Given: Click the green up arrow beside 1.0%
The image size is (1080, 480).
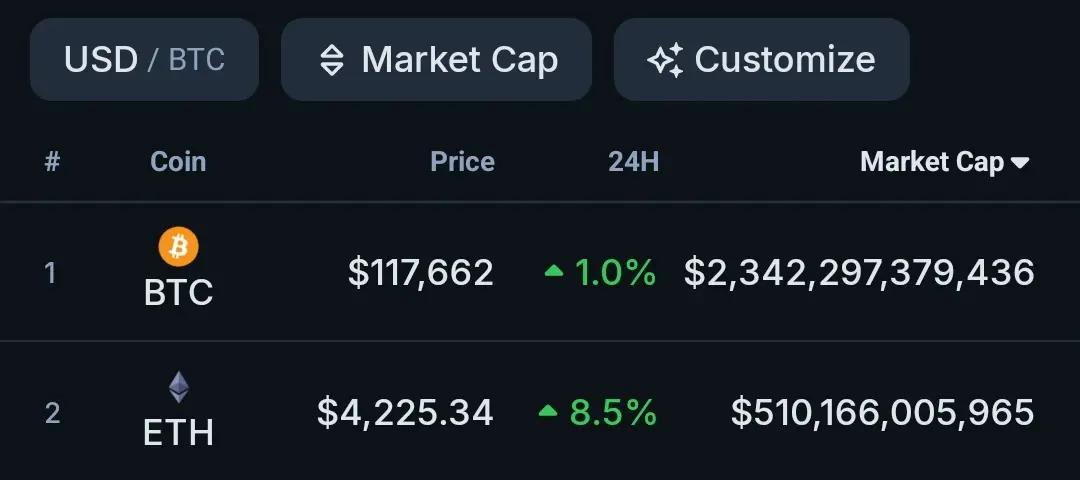Looking at the screenshot, I should (x=554, y=271).
